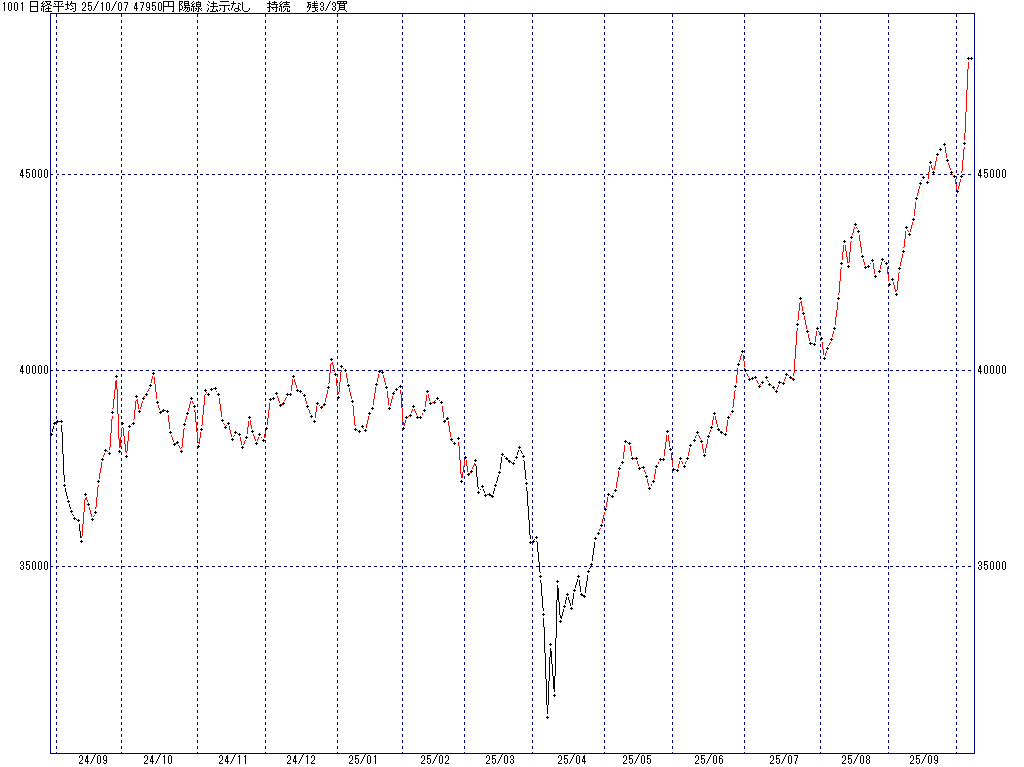Select the 24/12 date label

click(301, 759)
